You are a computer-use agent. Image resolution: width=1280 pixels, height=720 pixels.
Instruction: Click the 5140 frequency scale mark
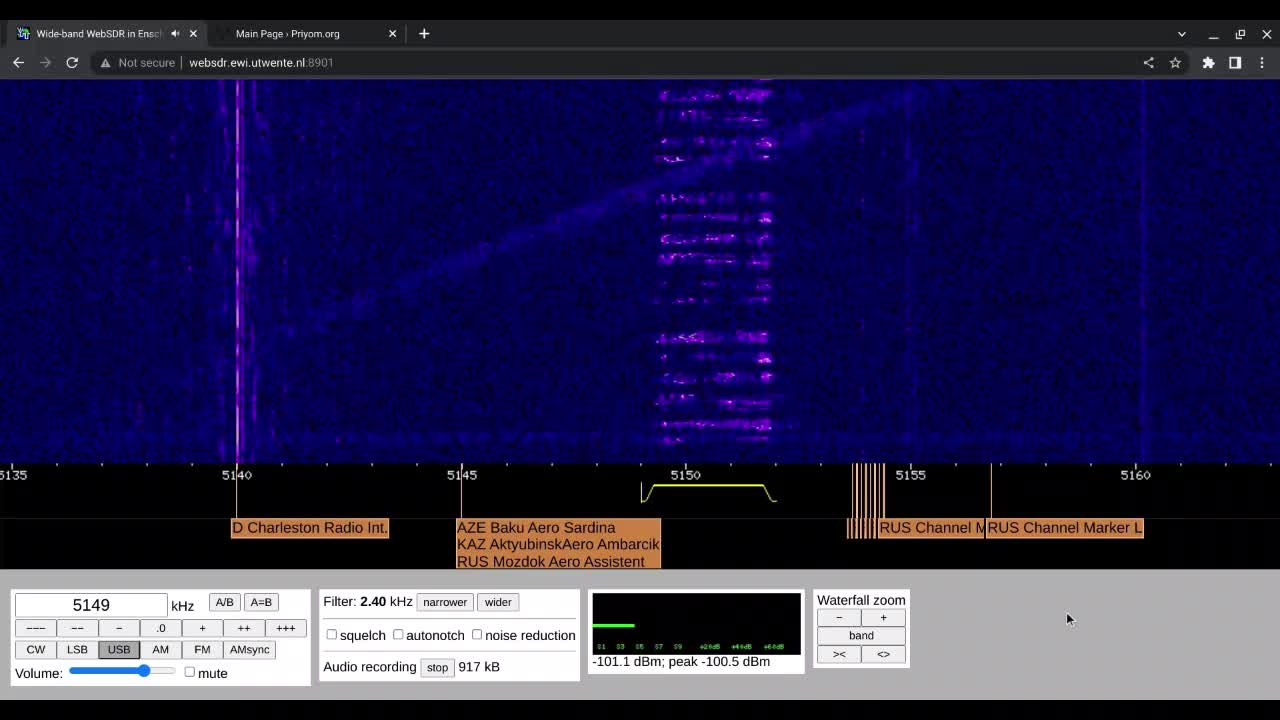237,475
